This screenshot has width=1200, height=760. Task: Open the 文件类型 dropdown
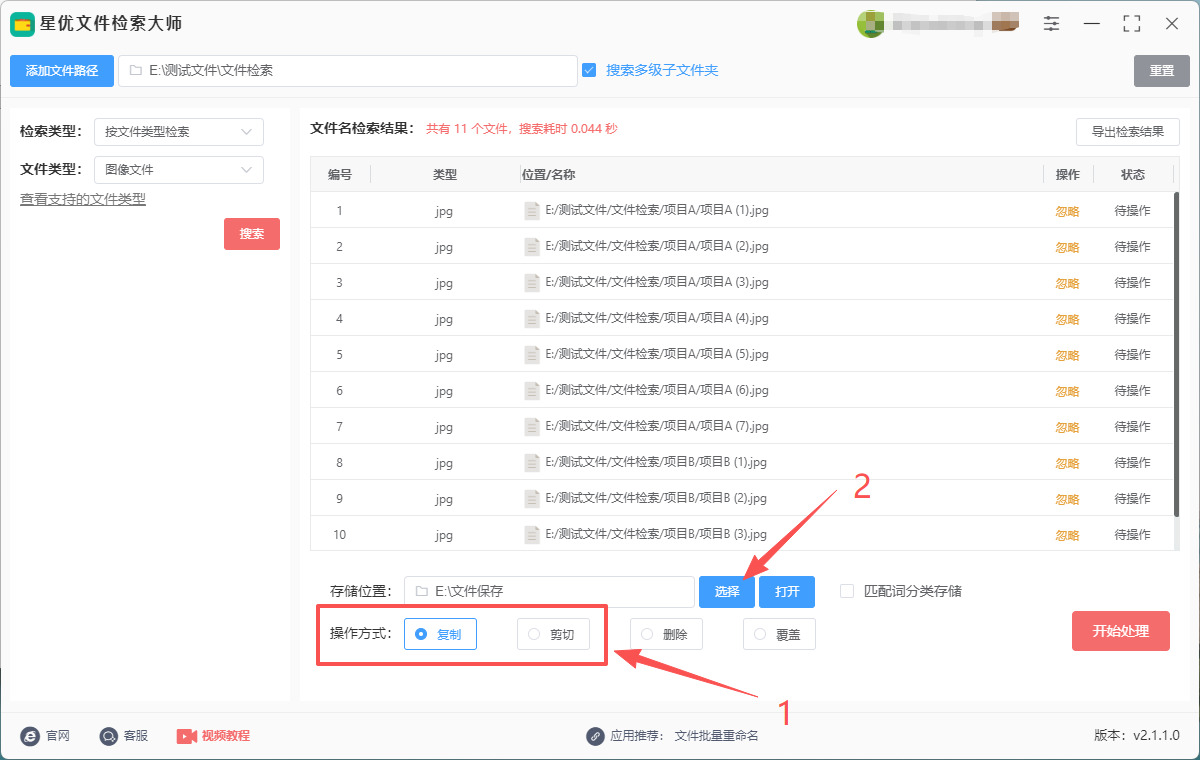click(179, 170)
